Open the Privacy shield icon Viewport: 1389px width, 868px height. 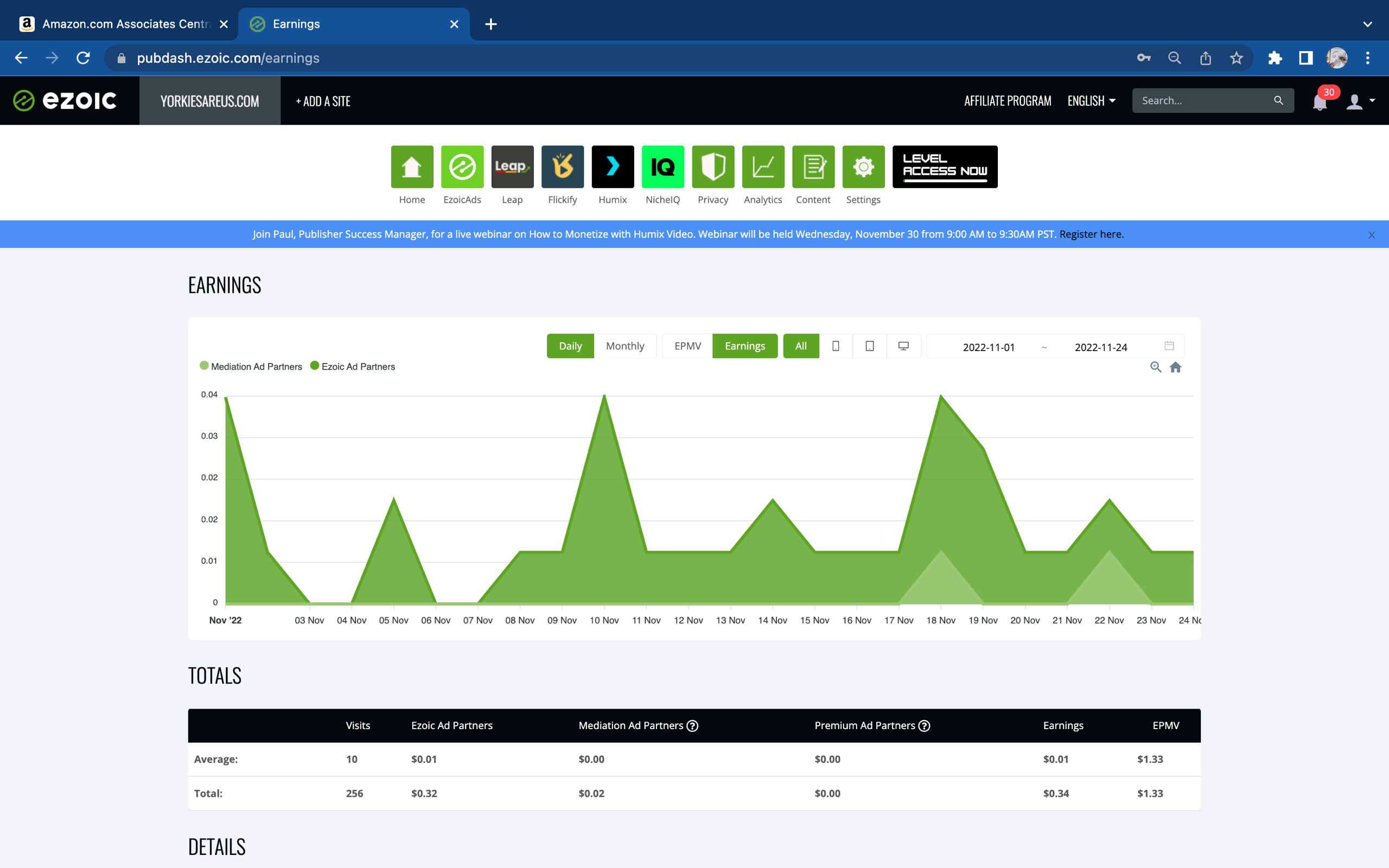pyautogui.click(x=713, y=167)
